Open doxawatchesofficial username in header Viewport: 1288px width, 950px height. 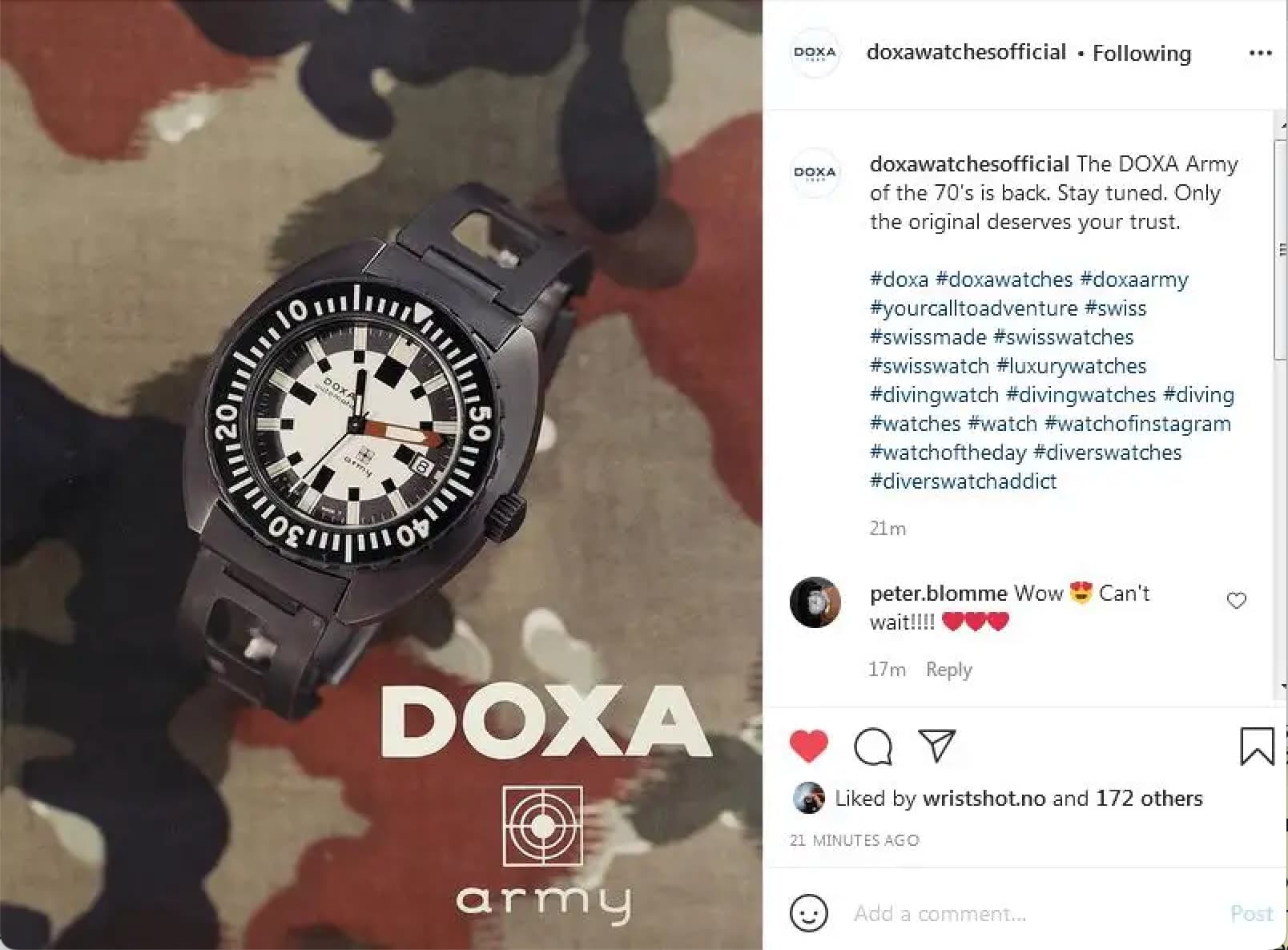(966, 52)
